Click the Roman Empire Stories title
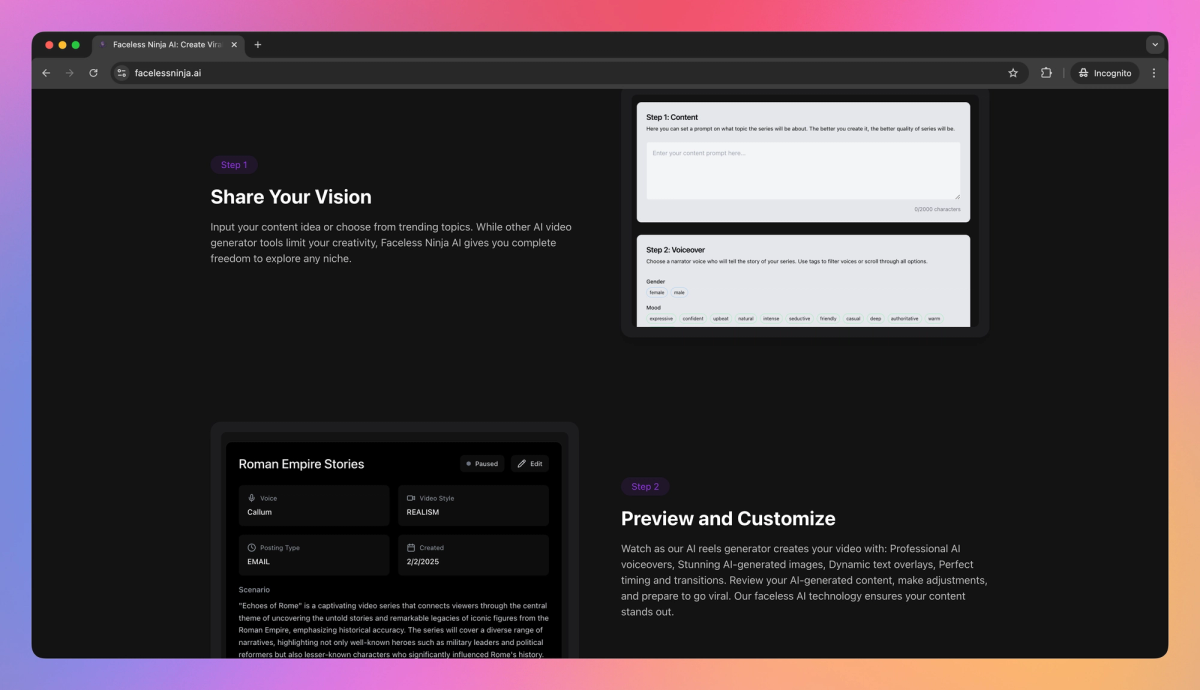This screenshot has height=690, width=1200. (301, 464)
